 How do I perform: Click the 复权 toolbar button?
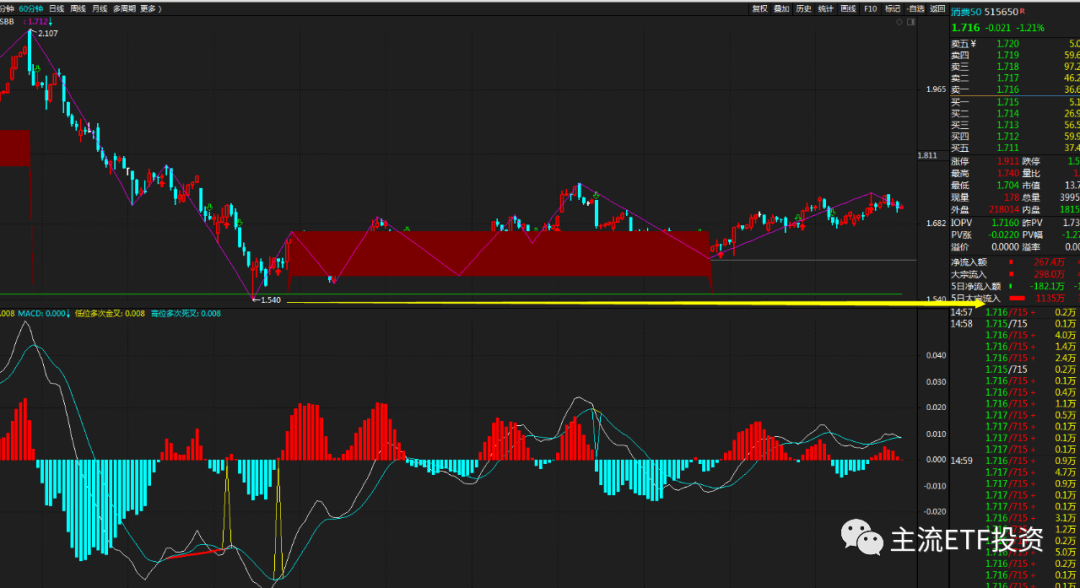[x=760, y=9]
